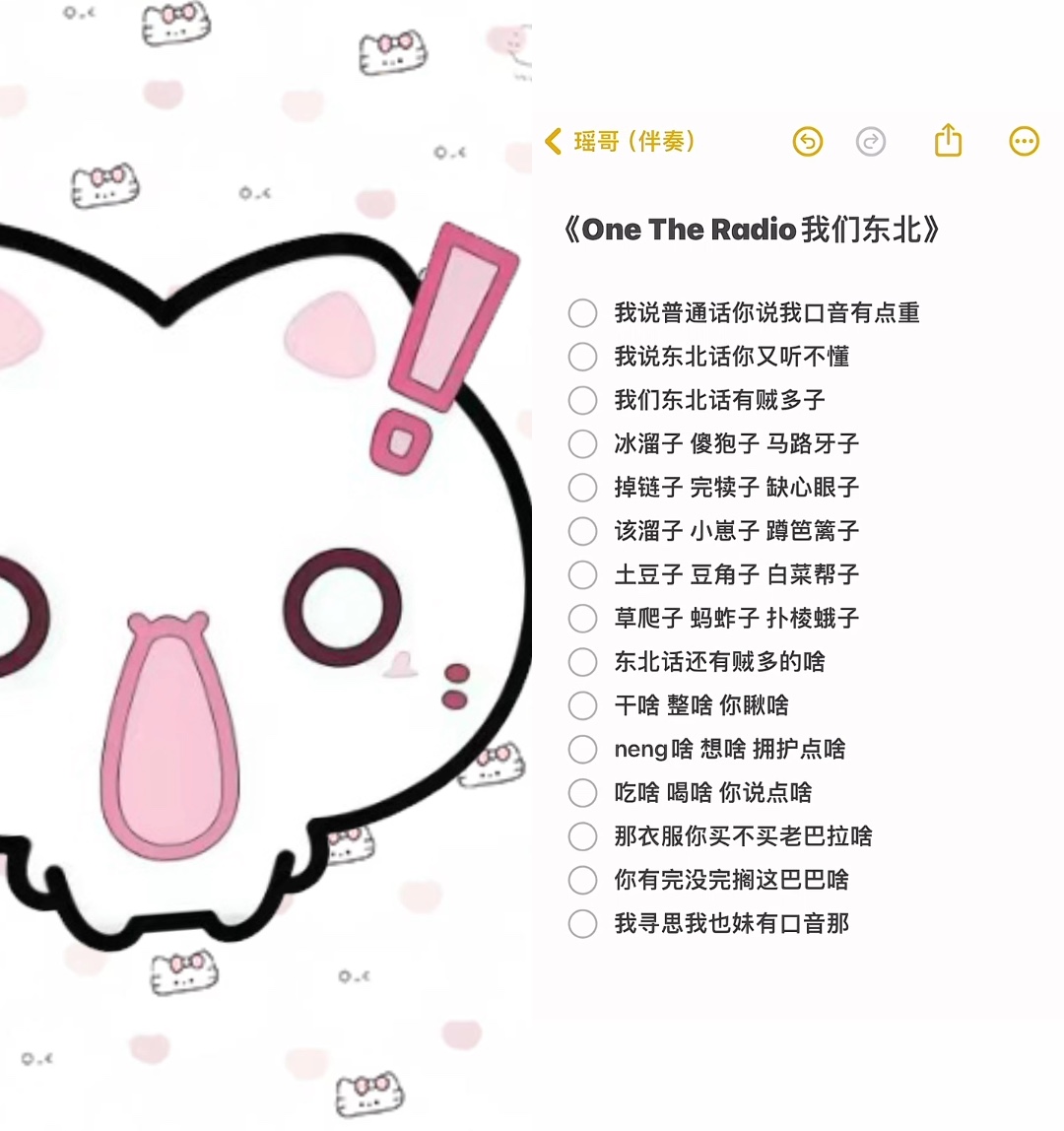
Task: Return to 瑶哥（伴奏）folder
Action: pyautogui.click(x=633, y=142)
